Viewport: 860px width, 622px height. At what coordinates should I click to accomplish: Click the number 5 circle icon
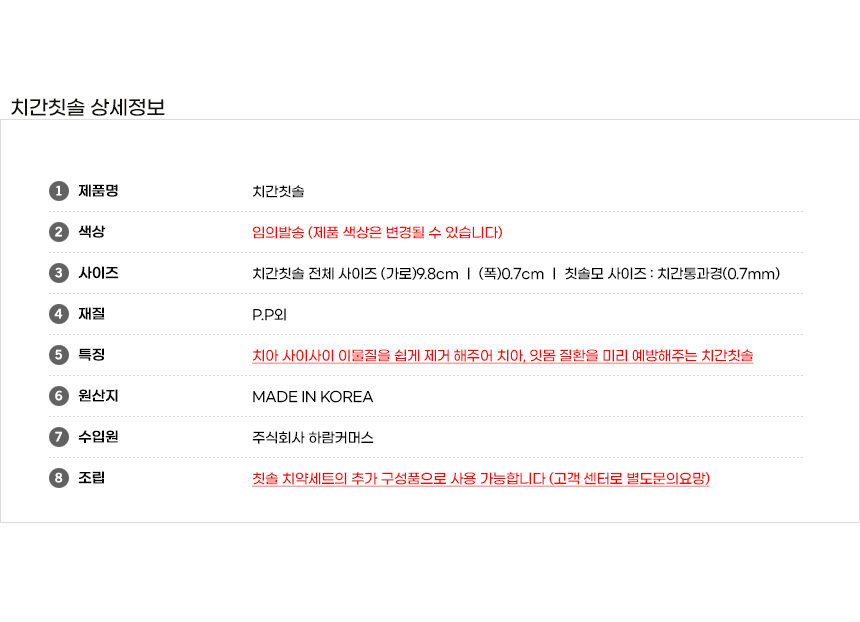click(59, 355)
